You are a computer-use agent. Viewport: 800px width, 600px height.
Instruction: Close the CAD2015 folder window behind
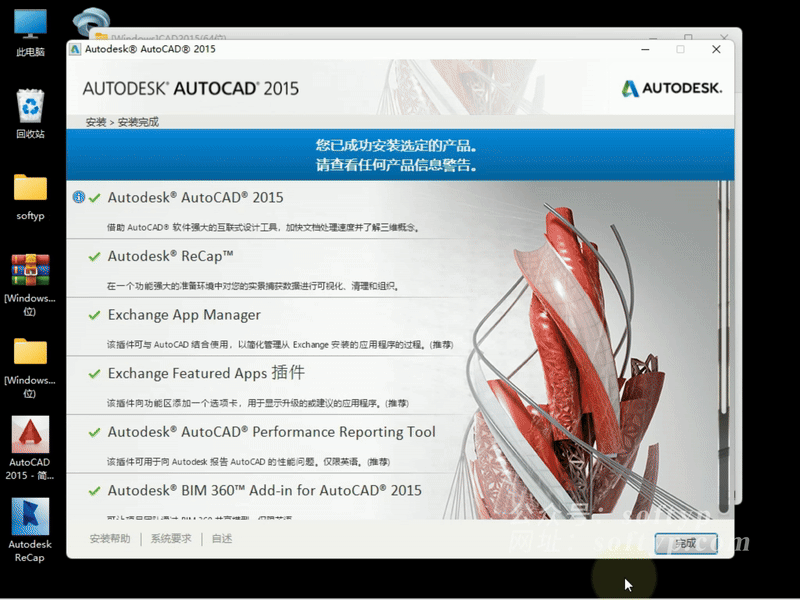(724, 37)
